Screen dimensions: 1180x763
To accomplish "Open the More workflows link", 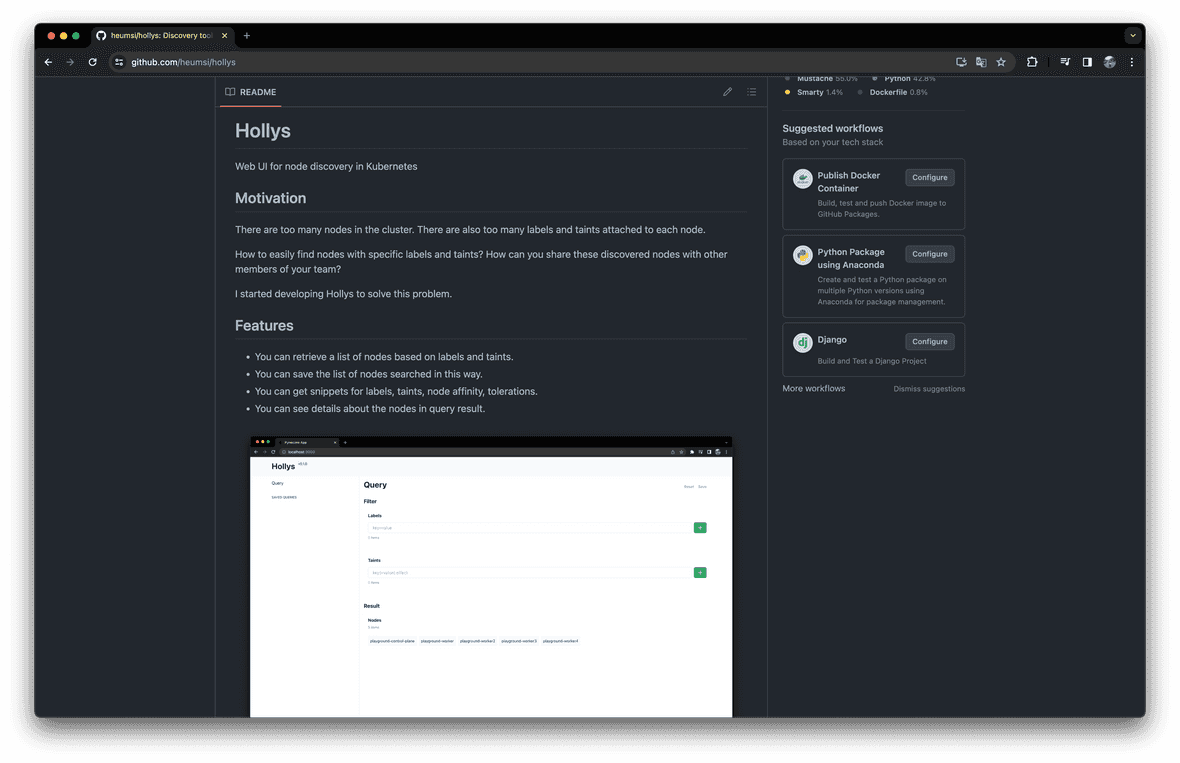I will tap(813, 388).
